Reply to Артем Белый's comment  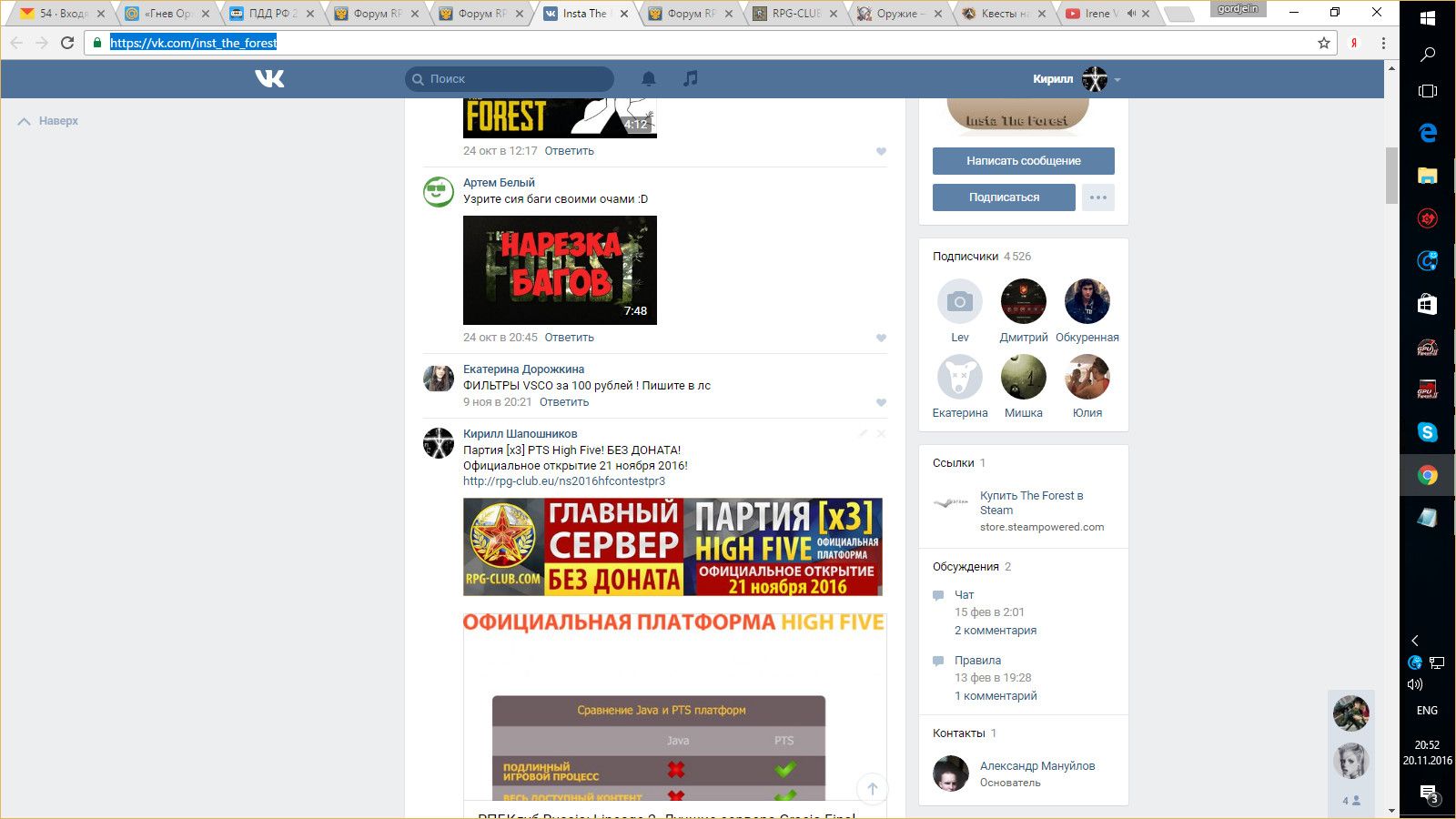click(x=570, y=338)
